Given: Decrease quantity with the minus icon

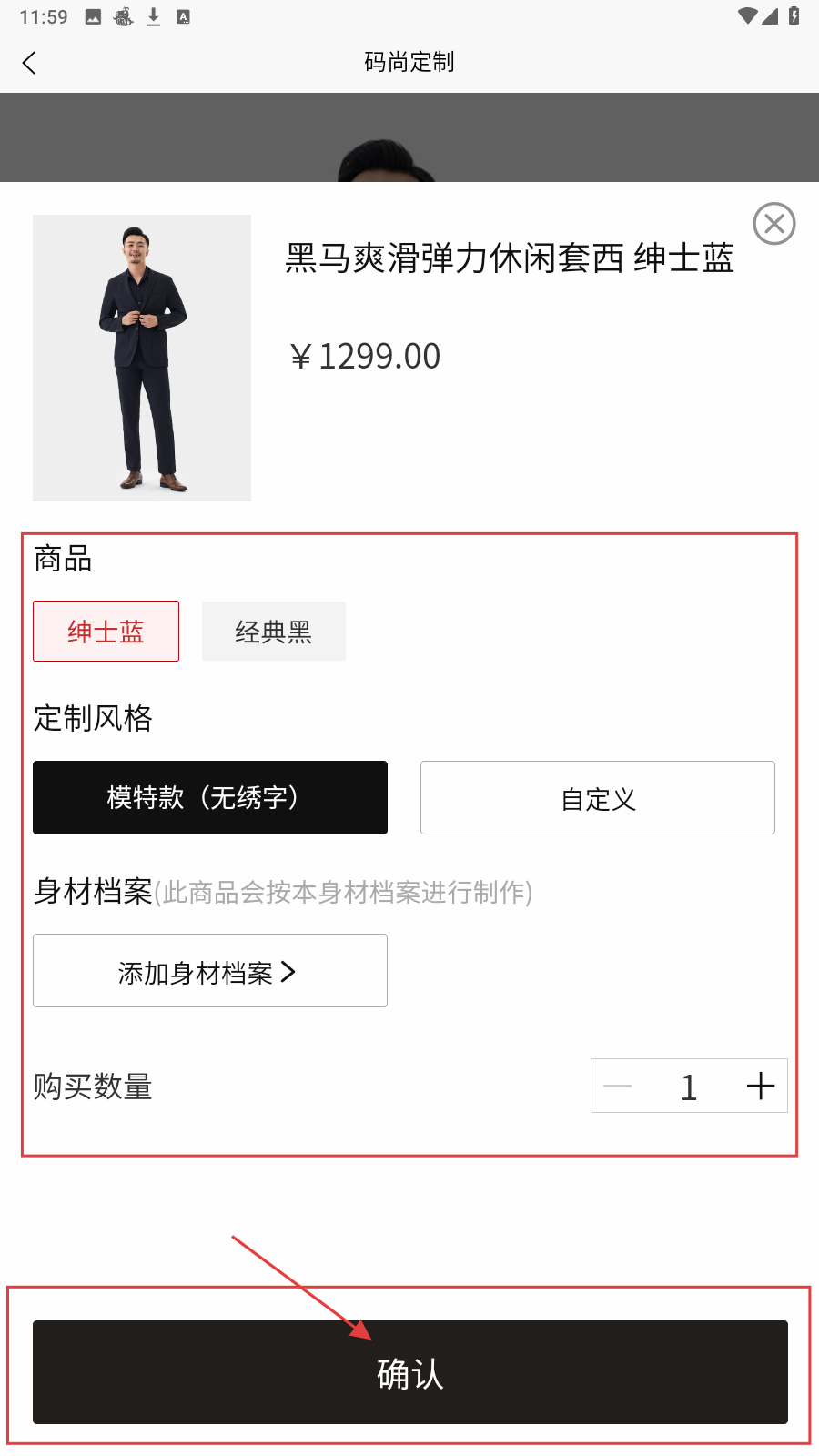Looking at the screenshot, I should (x=618, y=1086).
